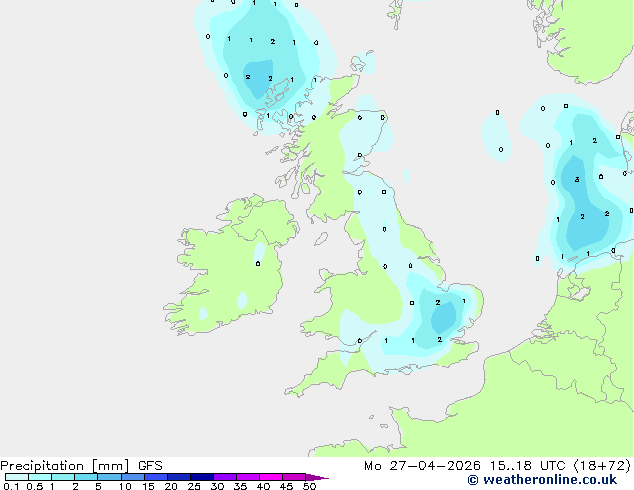Click the "0.1" legend scale label
Image resolution: width=634 pixels, height=490 pixels.
click(x=10, y=486)
